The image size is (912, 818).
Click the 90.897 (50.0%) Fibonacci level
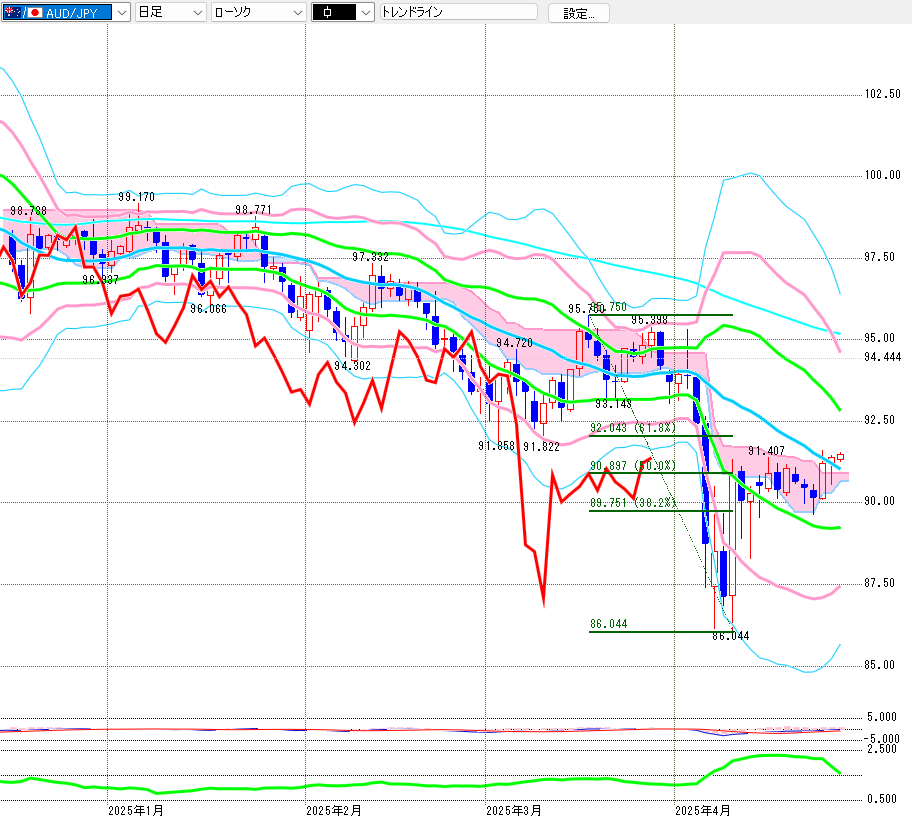tap(633, 466)
